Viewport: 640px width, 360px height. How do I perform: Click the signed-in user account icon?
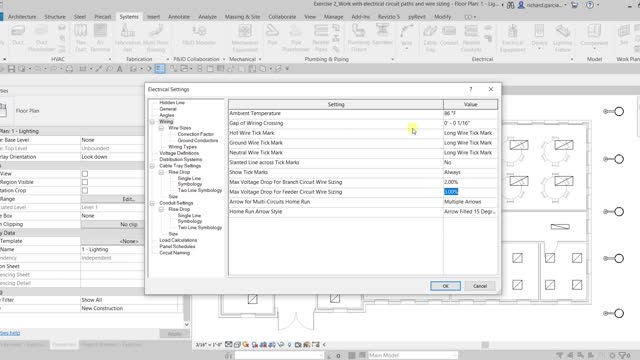pos(521,5)
